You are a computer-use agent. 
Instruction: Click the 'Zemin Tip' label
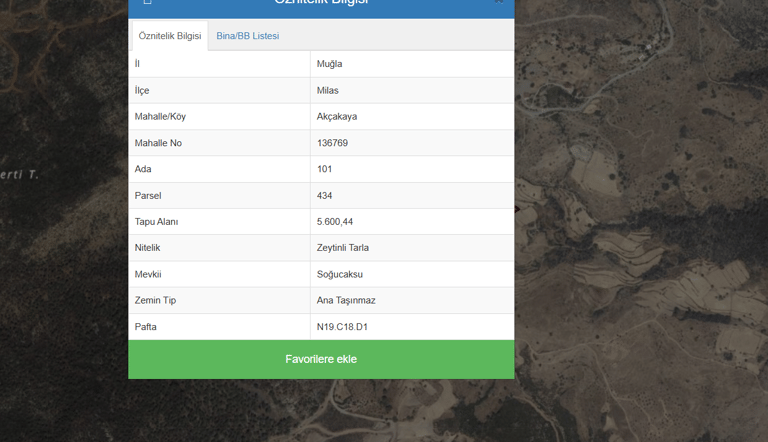[x=155, y=300]
